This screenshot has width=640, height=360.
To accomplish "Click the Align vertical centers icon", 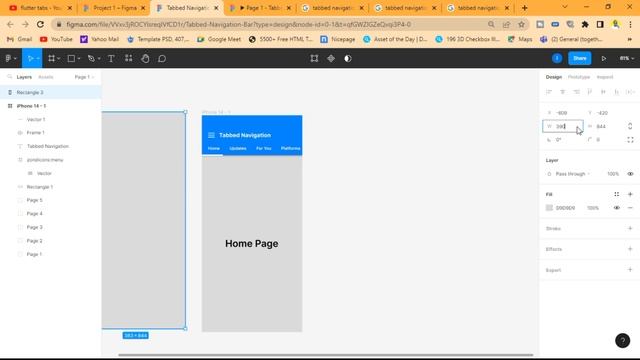I will (x=603, y=92).
